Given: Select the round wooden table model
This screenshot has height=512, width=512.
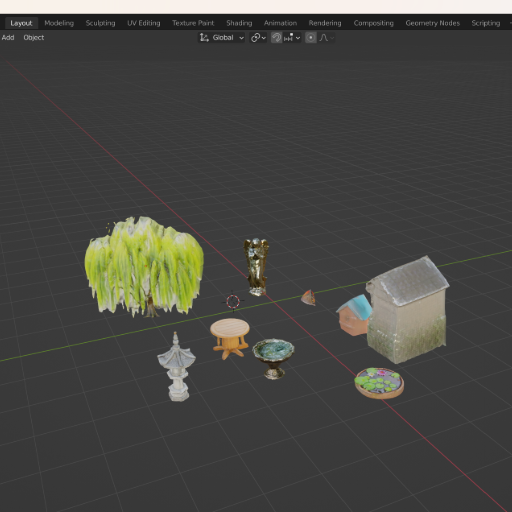Looking at the screenshot, I should (230, 338).
